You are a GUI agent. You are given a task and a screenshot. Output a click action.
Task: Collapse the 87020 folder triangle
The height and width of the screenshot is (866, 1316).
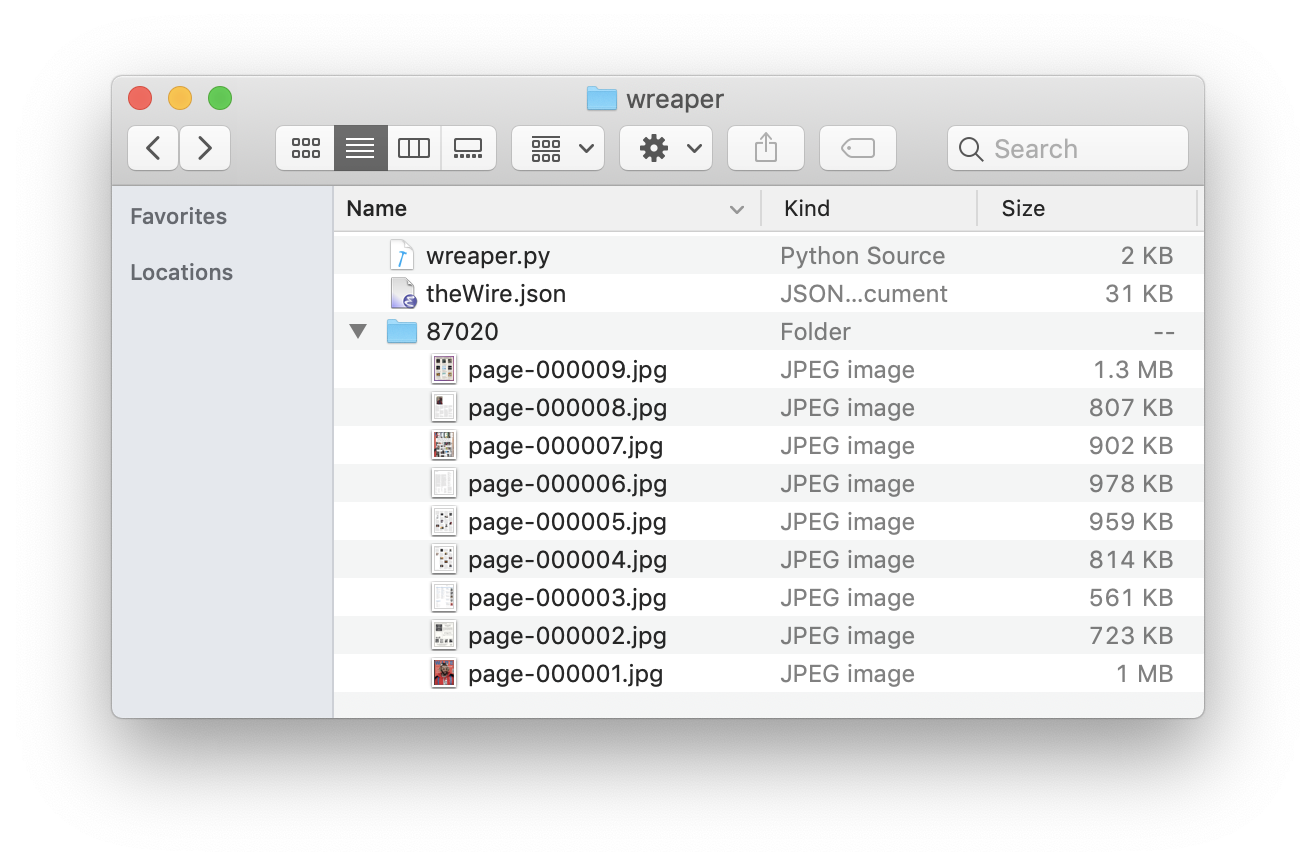tap(358, 332)
